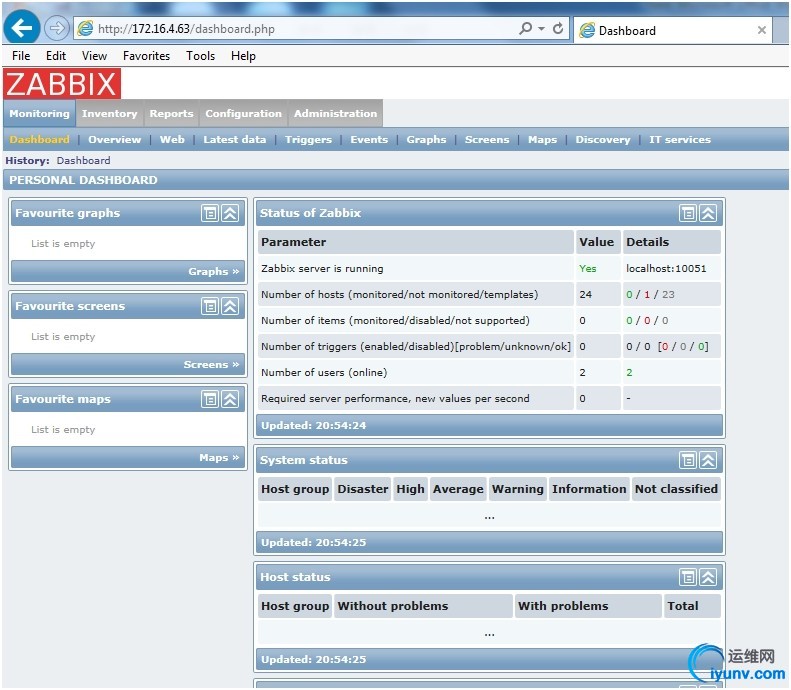Viewport: 791px width, 690px height.
Task: Collapse the Favourite graphs widget
Action: point(230,213)
